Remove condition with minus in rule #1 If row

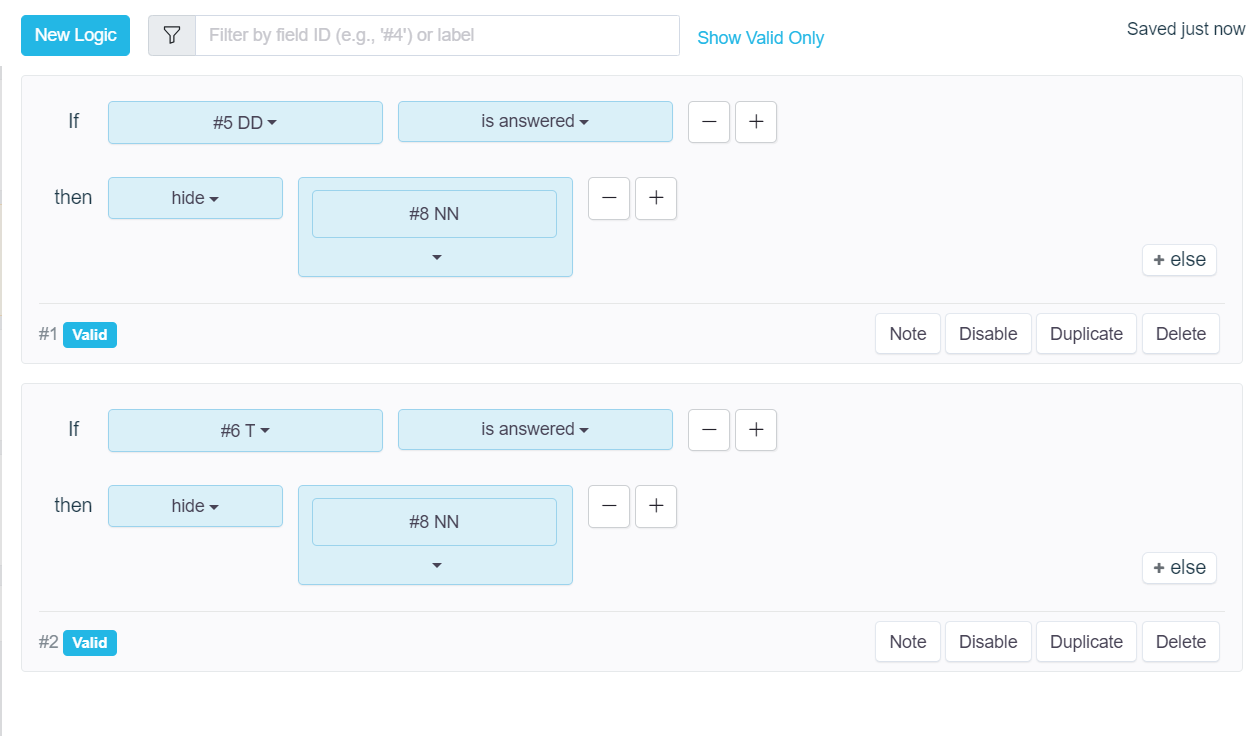coord(709,122)
